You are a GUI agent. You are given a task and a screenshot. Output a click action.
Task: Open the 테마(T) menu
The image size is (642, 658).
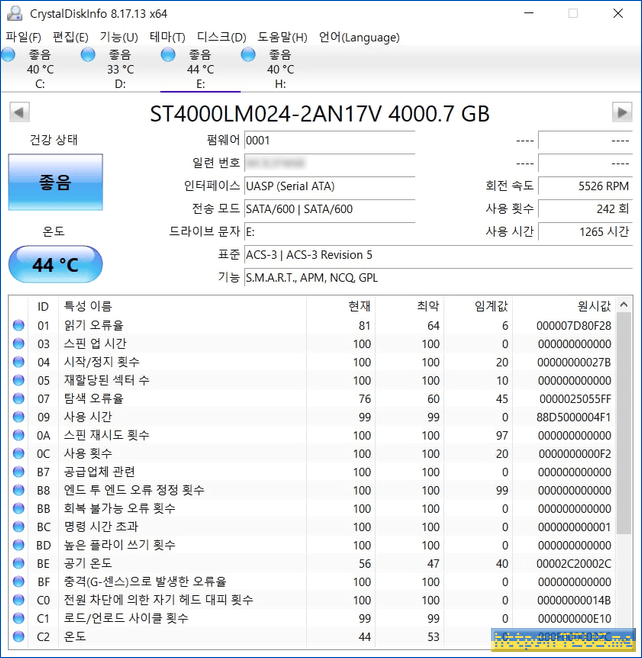click(x=167, y=37)
